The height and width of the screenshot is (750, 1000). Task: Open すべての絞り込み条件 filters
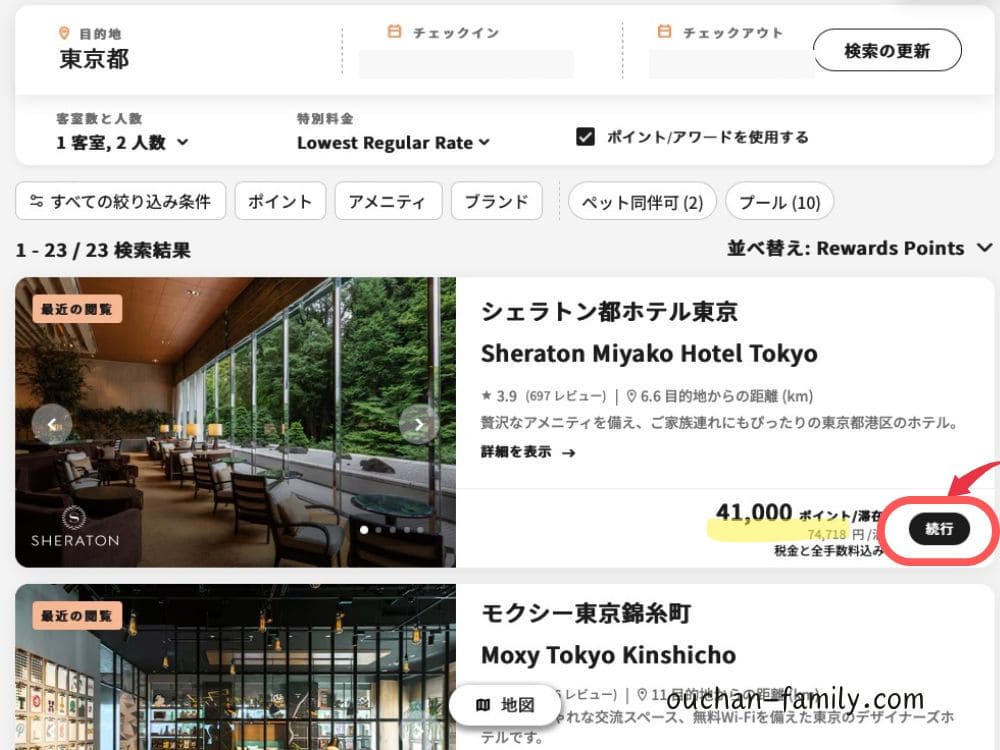121,202
